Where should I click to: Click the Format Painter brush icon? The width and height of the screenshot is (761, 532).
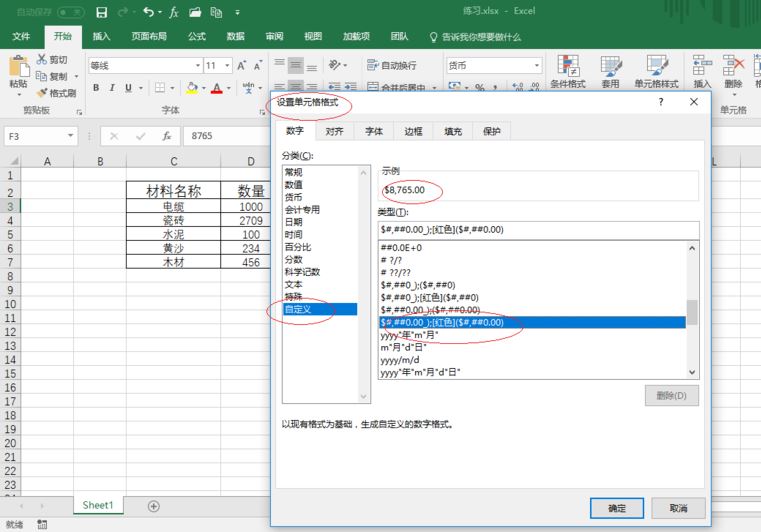click(x=42, y=93)
